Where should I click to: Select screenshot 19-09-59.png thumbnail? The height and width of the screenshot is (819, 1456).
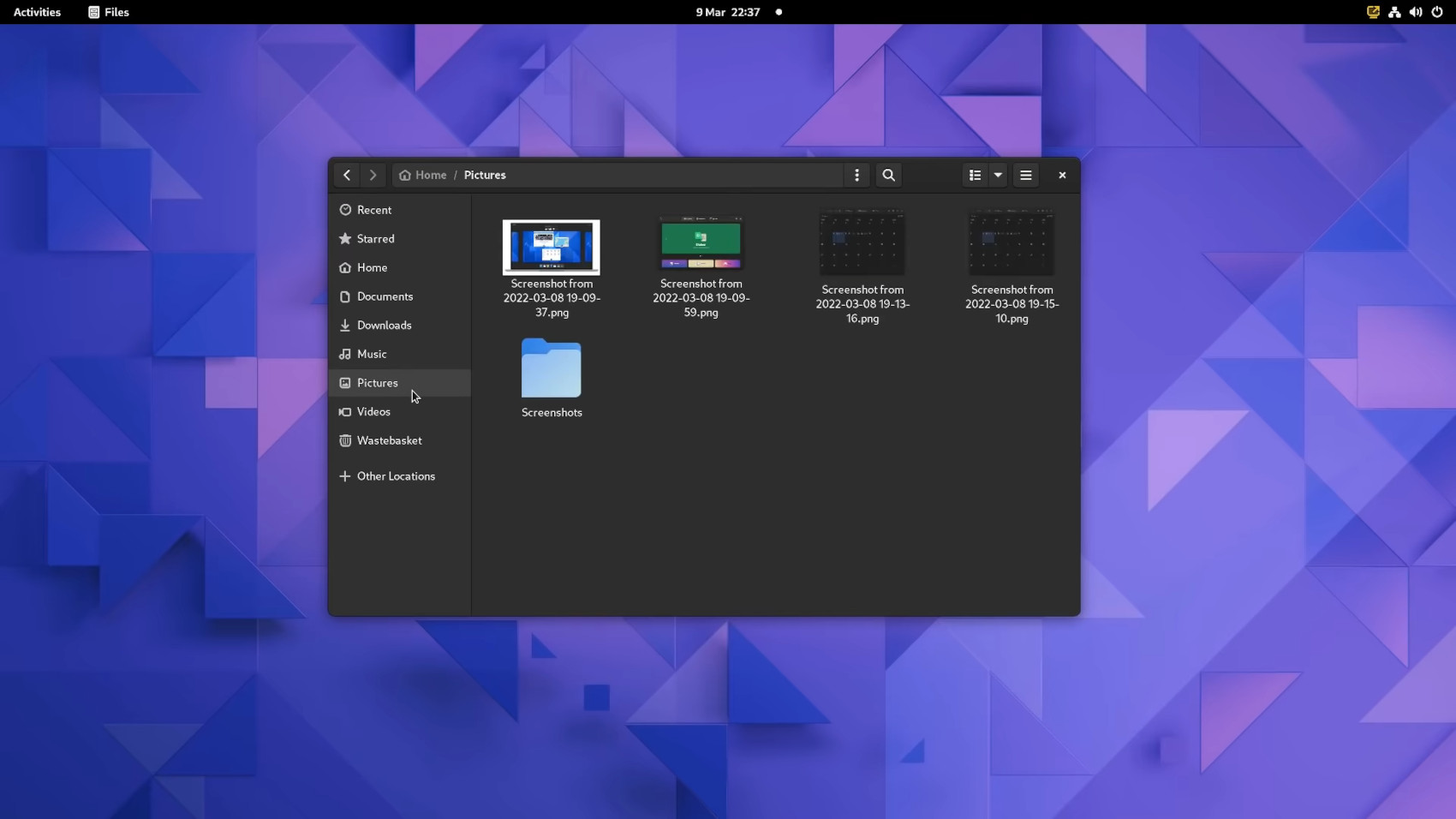701,243
